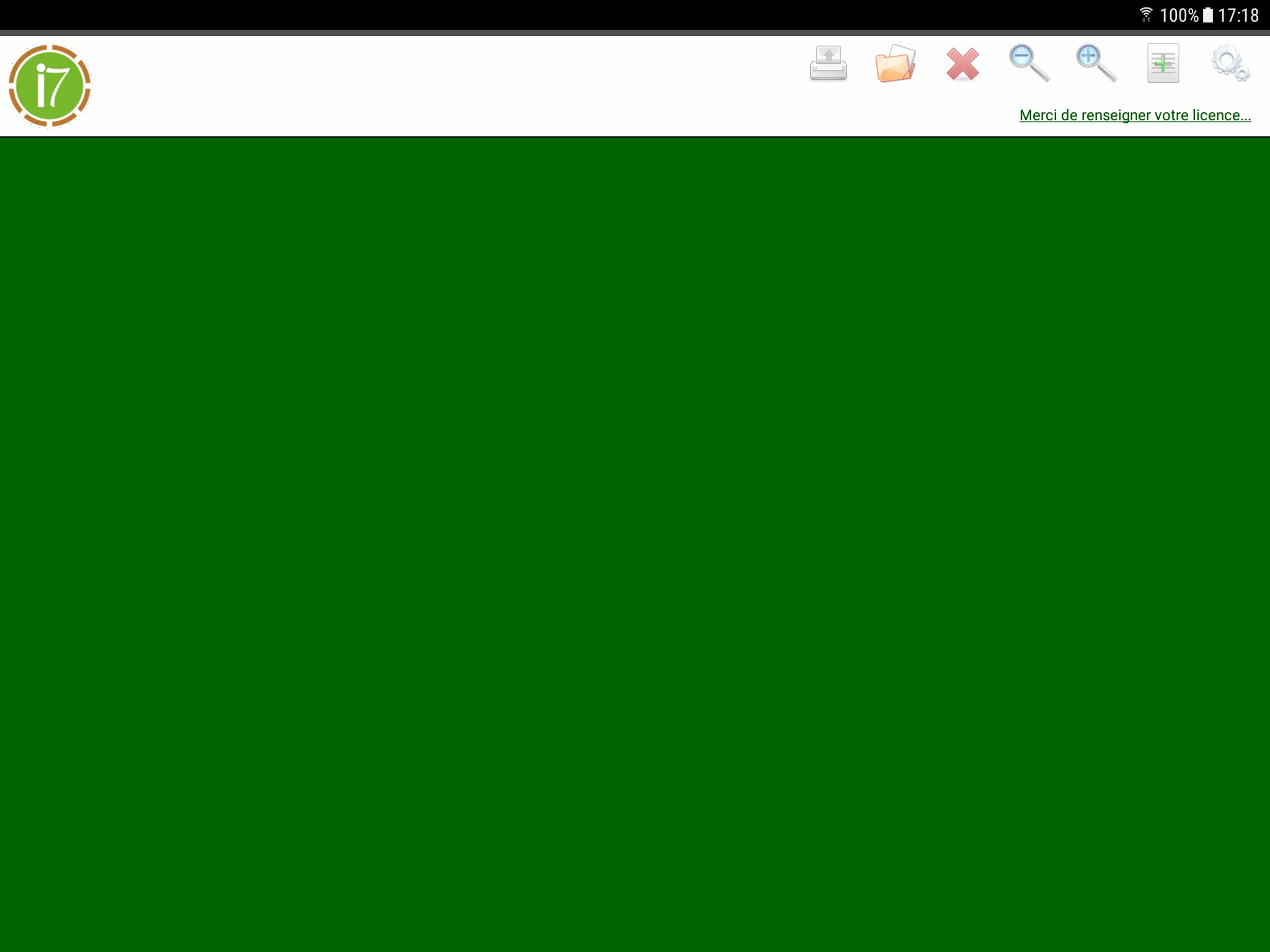The image size is (1270, 952).
Task: Tap the Wi-Fi status icon
Action: click(1146, 14)
